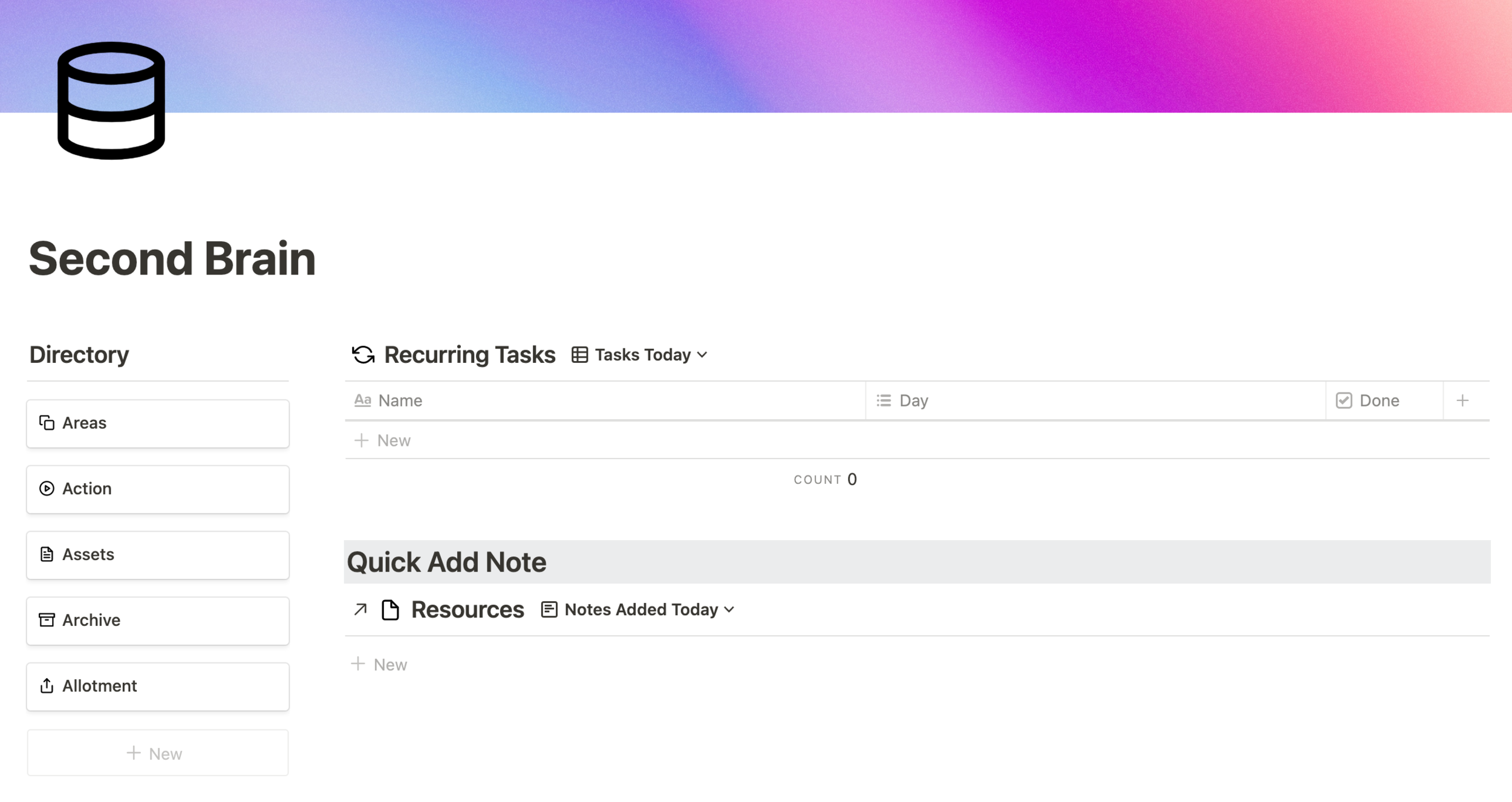This screenshot has width=1512, height=802.
Task: Click the plus icon next to Name column
Action: 1462,399
